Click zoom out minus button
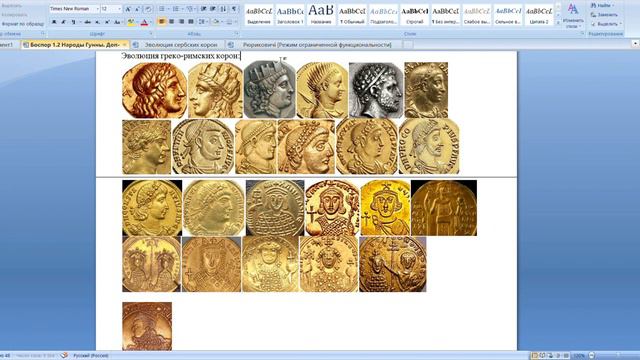Screen dimensions: 640x360 coord(591,356)
